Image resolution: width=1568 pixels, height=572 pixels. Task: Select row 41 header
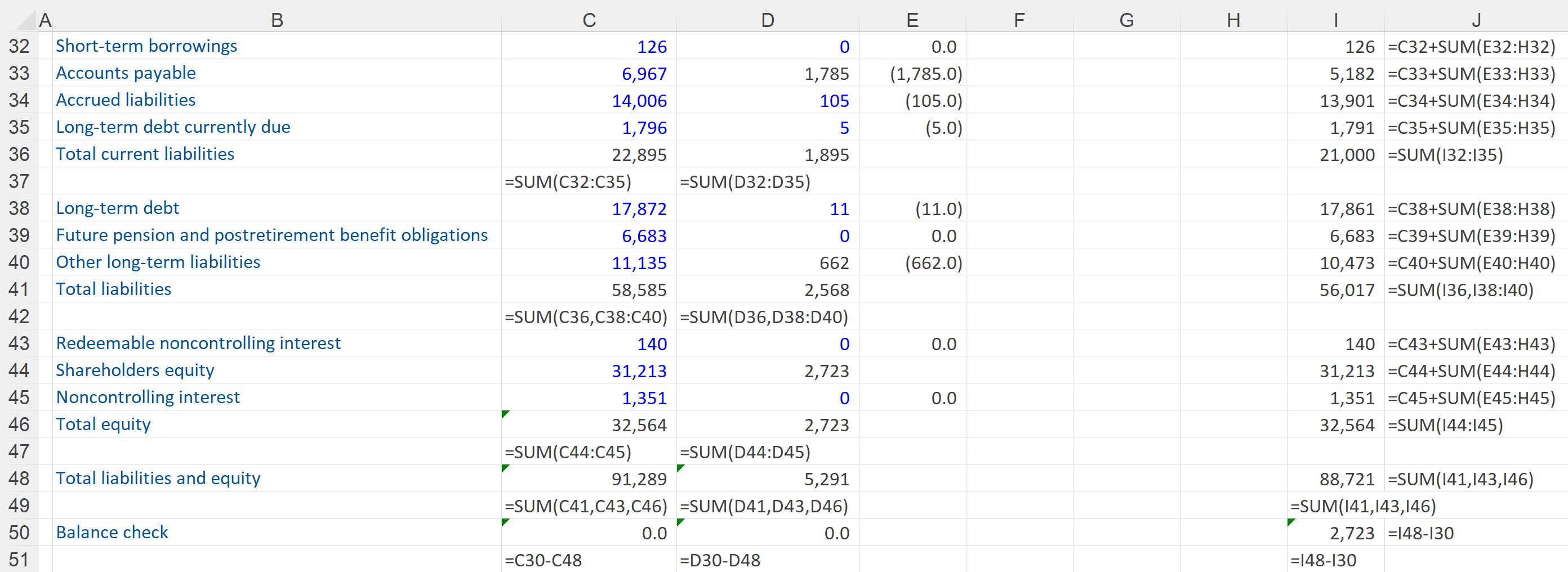point(19,289)
